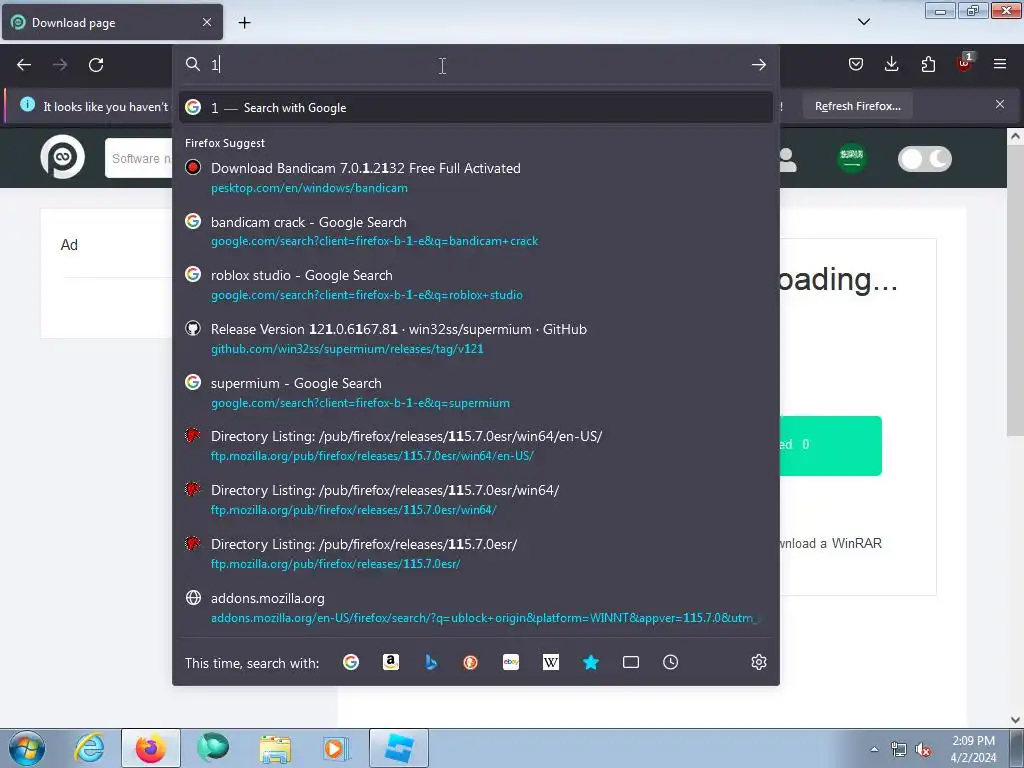1024x768 pixels.
Task: Click the green download button
Action: 830,445
